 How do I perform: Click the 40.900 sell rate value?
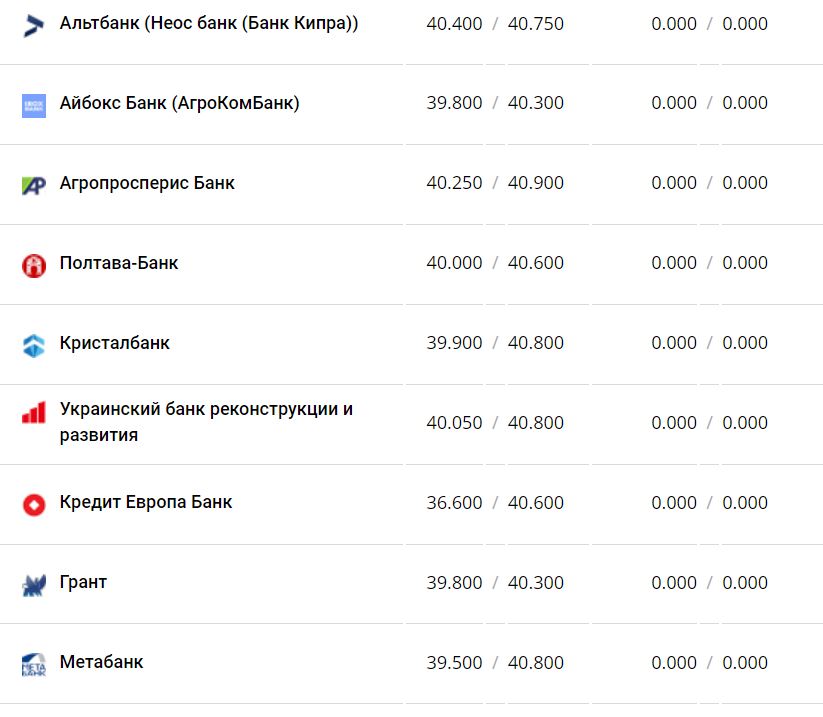click(536, 183)
